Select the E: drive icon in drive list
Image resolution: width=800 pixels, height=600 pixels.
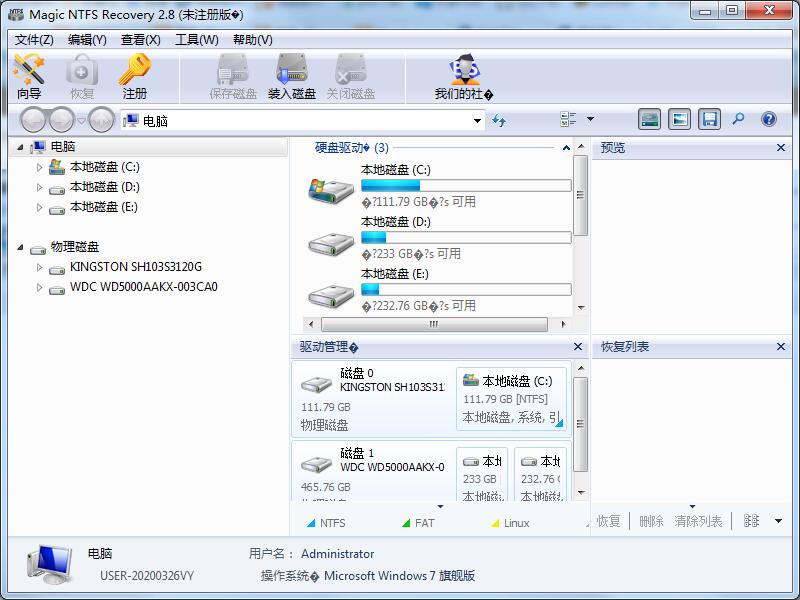coord(331,296)
